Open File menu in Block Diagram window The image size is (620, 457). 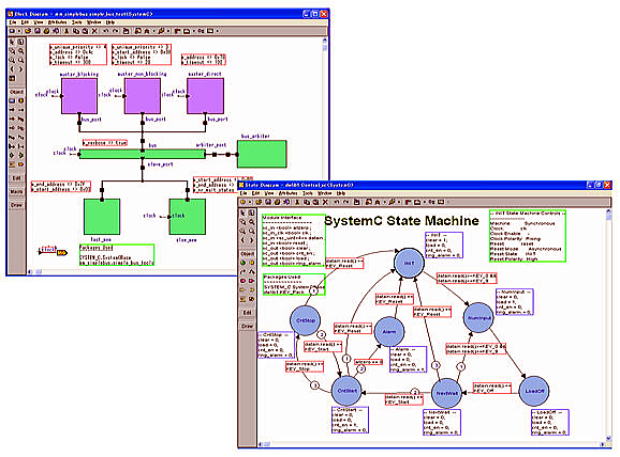13,22
